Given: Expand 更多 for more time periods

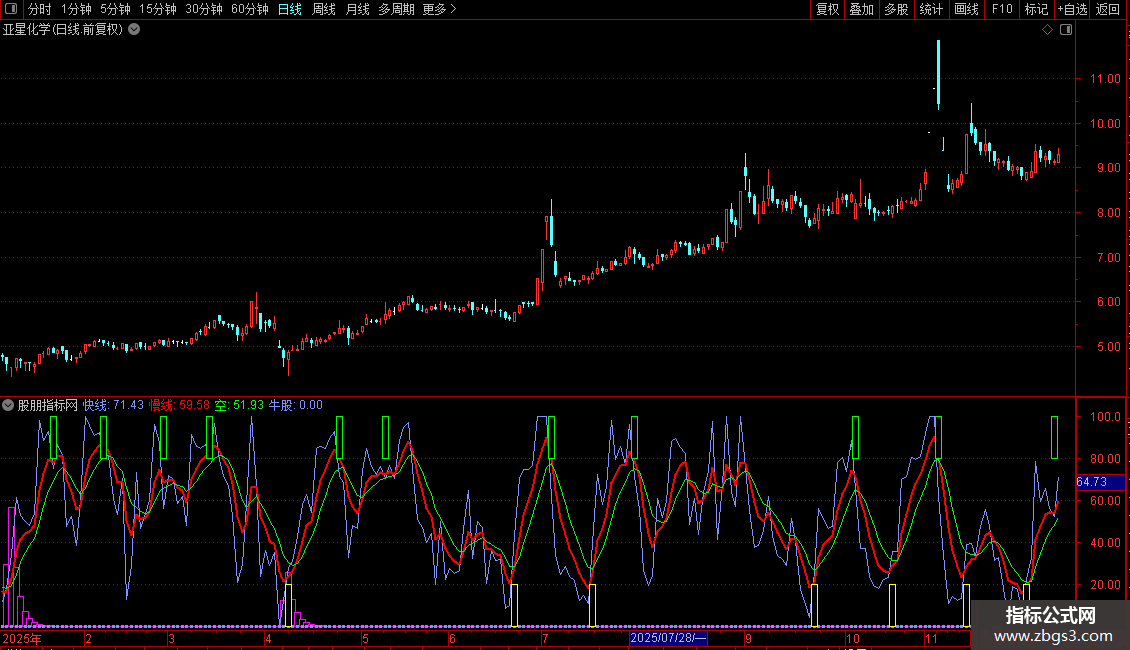Looking at the screenshot, I should pyautogui.click(x=439, y=9).
